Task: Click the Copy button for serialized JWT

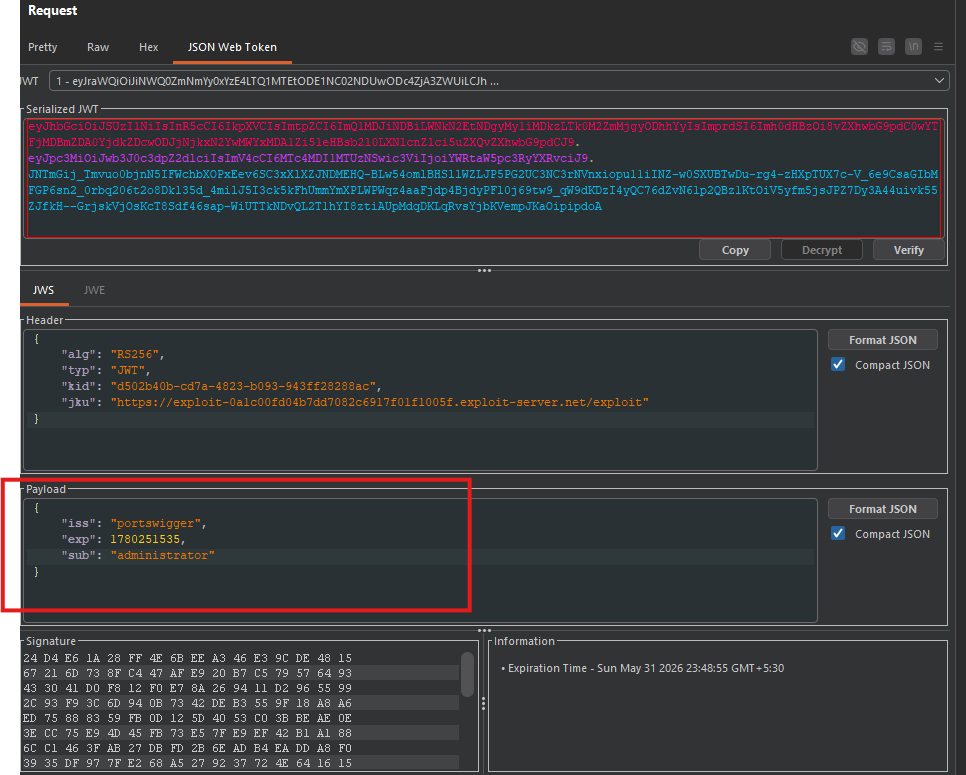Action: point(735,250)
